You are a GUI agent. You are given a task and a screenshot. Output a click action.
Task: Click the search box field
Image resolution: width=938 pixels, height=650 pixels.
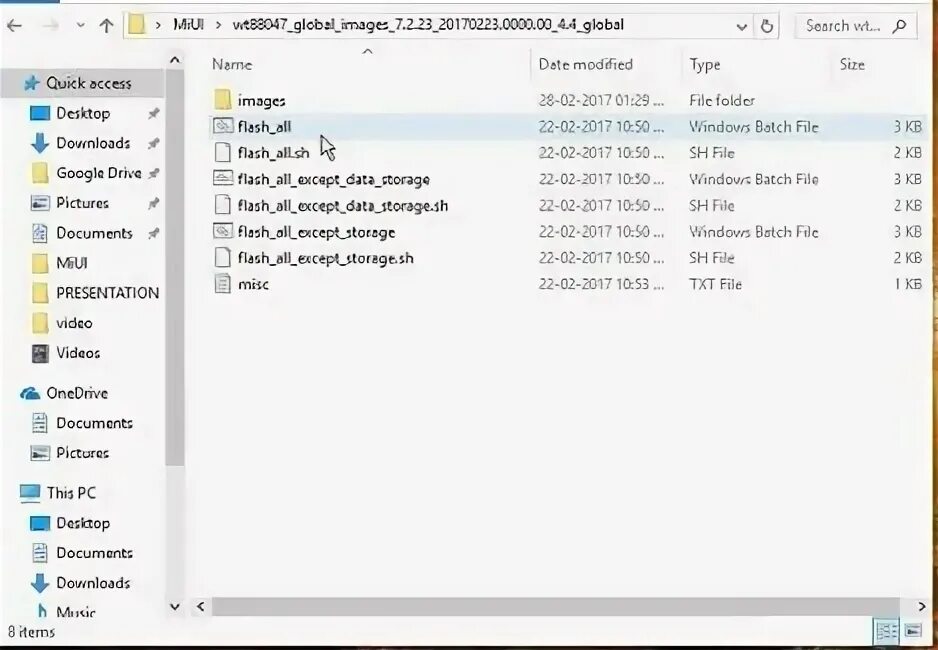855,26
